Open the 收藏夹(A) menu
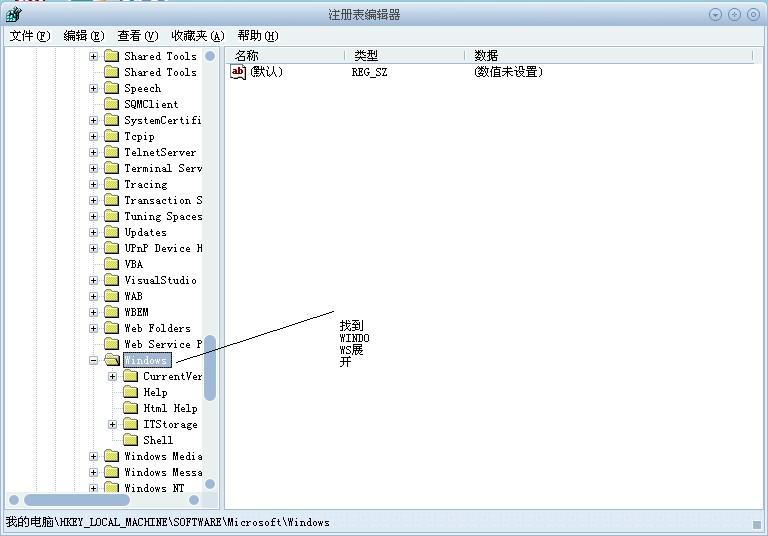768x536 pixels. pos(197,36)
